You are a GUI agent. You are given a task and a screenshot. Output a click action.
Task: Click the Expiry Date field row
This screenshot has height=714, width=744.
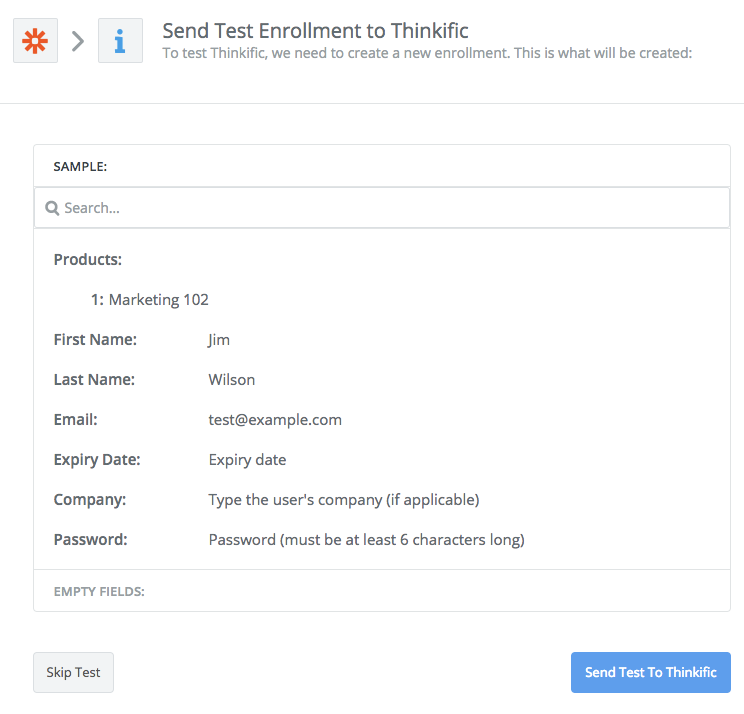(382, 460)
